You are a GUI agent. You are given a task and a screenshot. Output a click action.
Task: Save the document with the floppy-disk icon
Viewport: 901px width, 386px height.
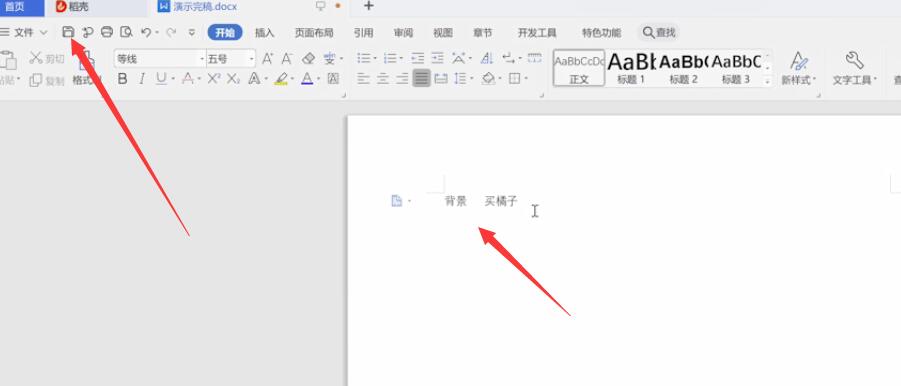tap(68, 32)
